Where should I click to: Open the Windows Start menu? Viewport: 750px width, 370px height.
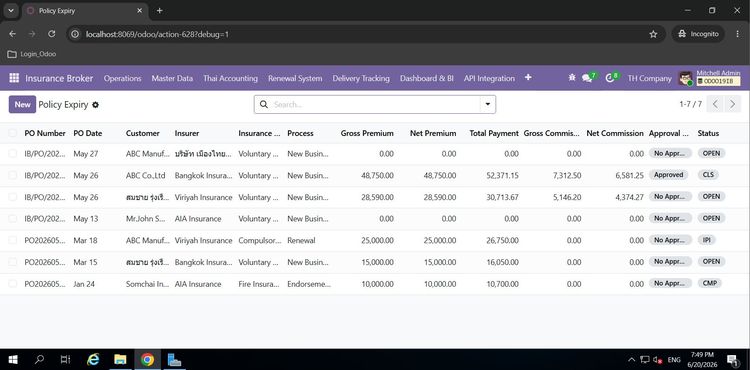point(13,359)
